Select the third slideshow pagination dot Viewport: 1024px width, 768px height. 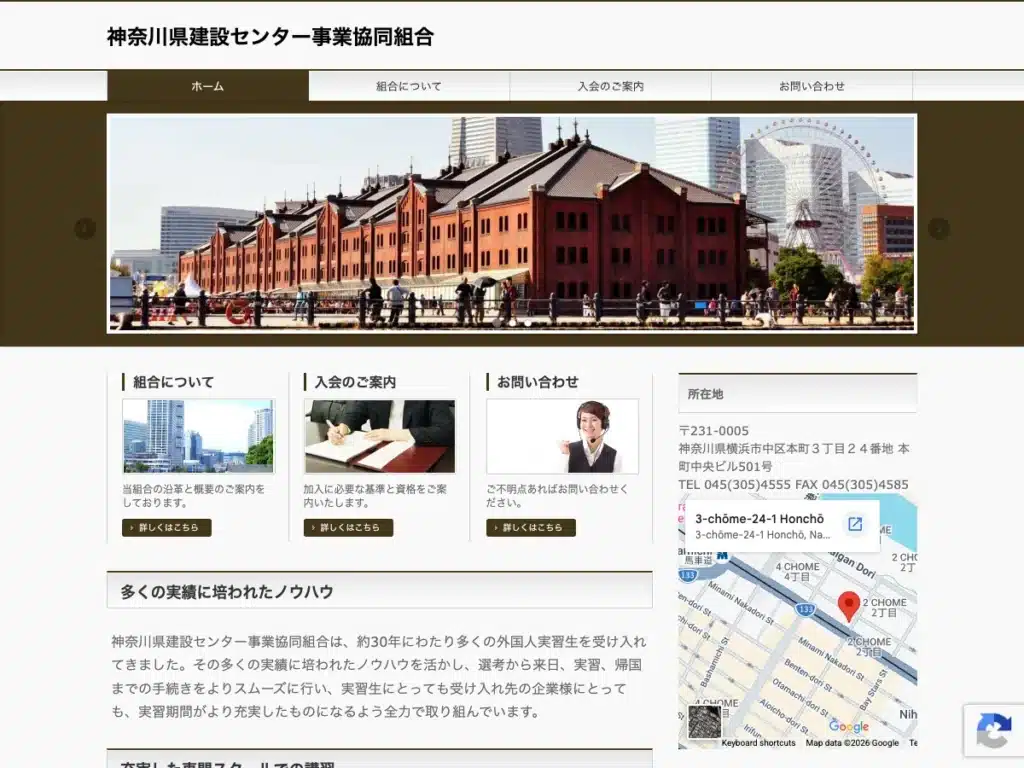tap(528, 323)
